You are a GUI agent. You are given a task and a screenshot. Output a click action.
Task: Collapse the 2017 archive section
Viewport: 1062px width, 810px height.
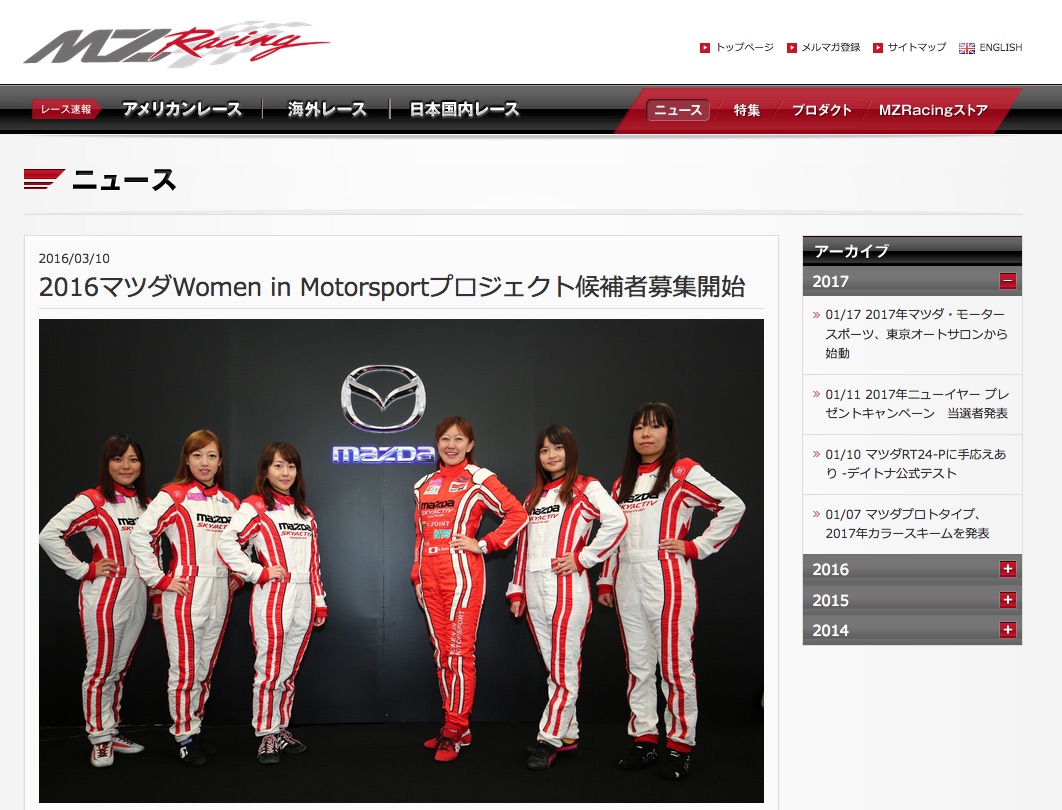point(1007,281)
